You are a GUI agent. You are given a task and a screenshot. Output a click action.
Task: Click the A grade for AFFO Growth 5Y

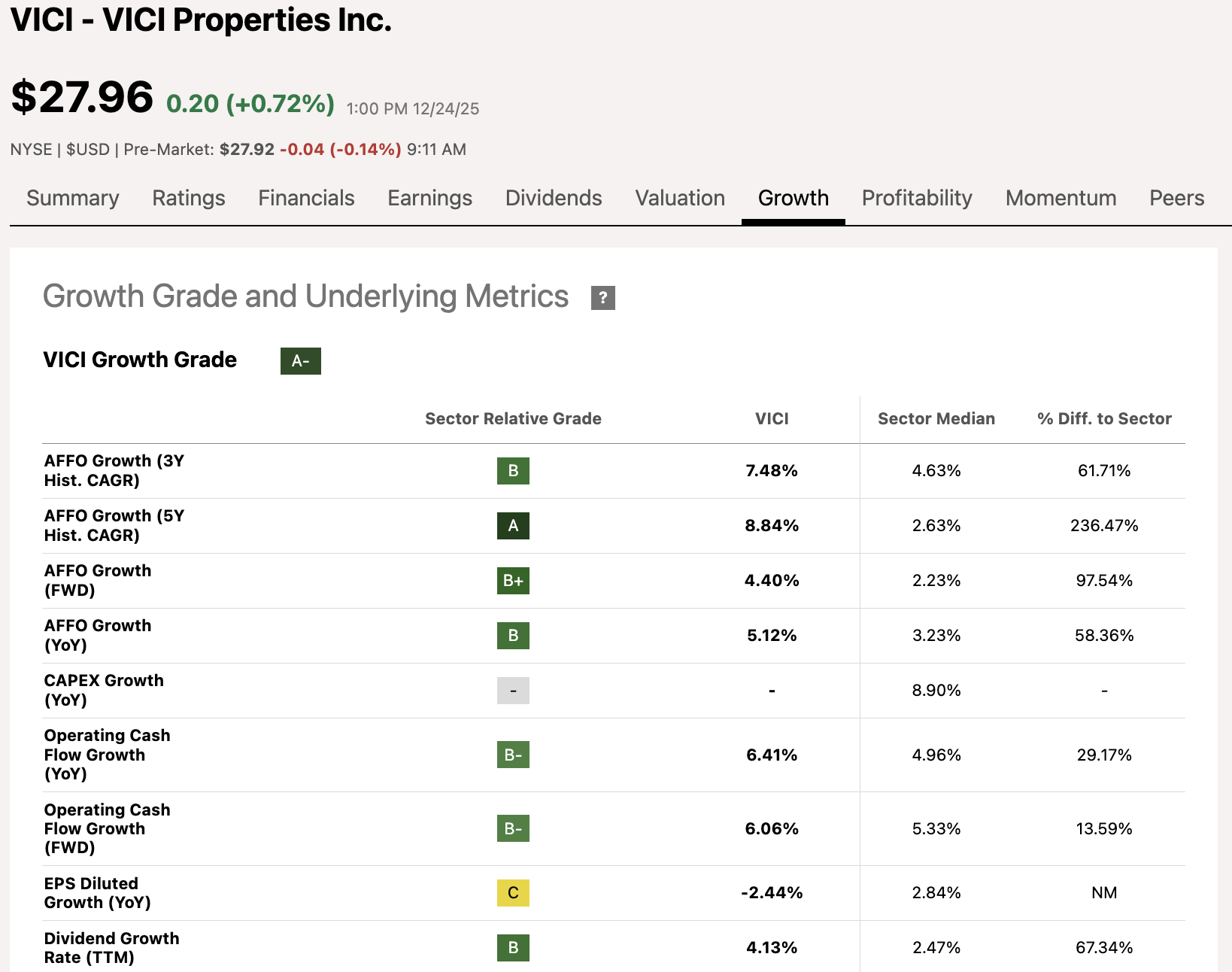click(513, 526)
